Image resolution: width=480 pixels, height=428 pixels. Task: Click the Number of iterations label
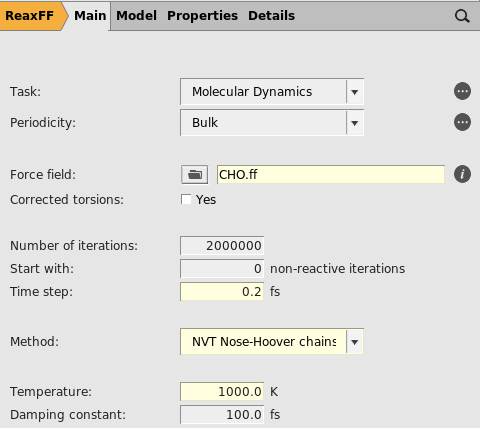(74, 246)
